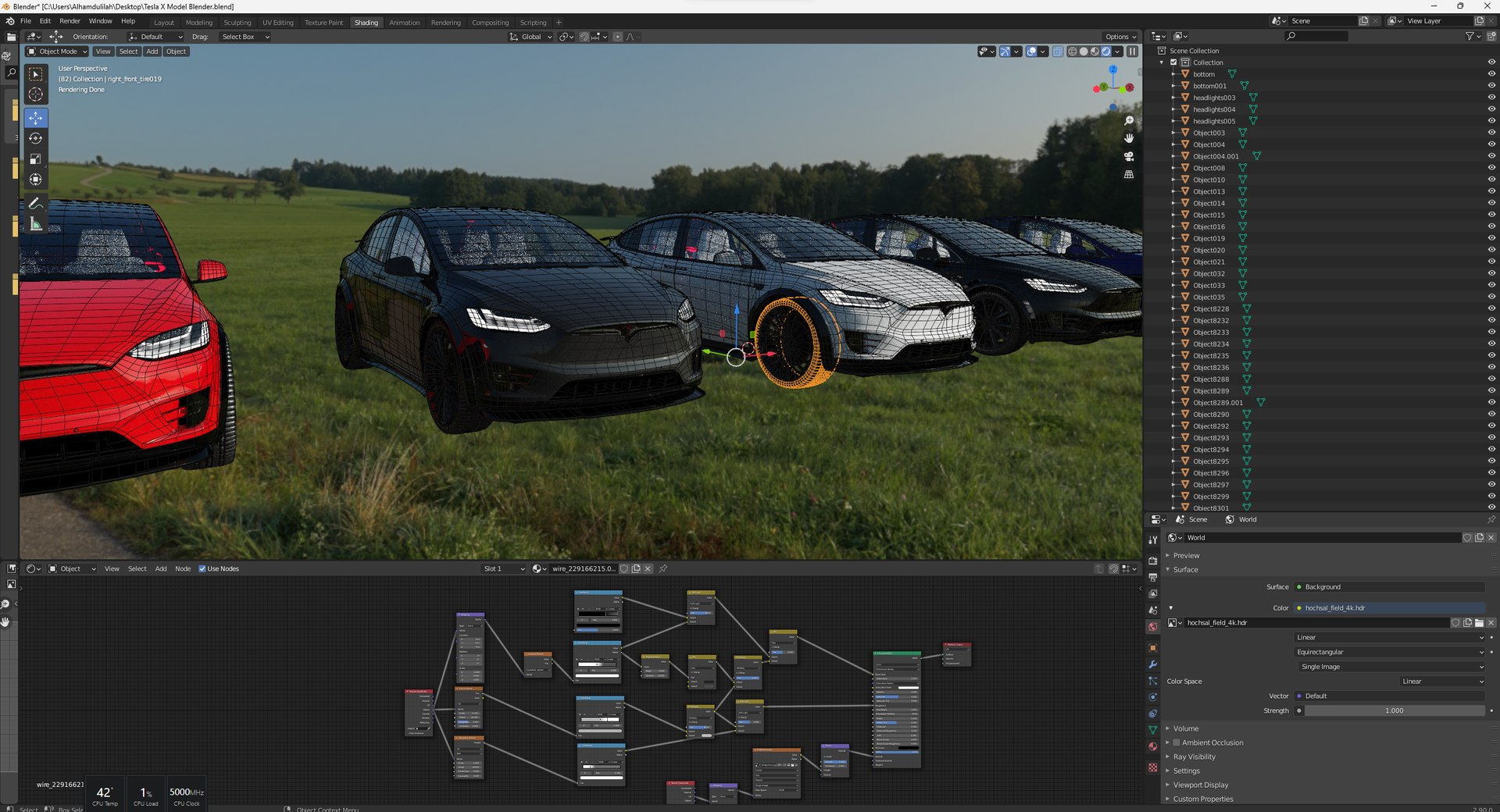This screenshot has height=812, width=1500.
Task: Expand the Volume panel
Action: coord(1184,728)
